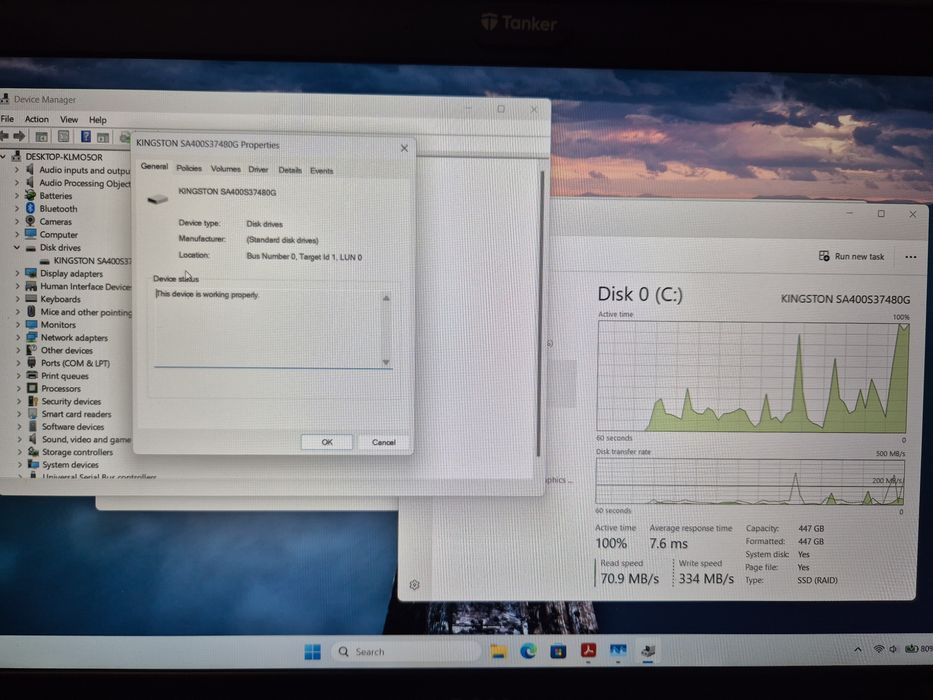Collapse the DESKTOP-KLMO5OR root node

coord(4,157)
